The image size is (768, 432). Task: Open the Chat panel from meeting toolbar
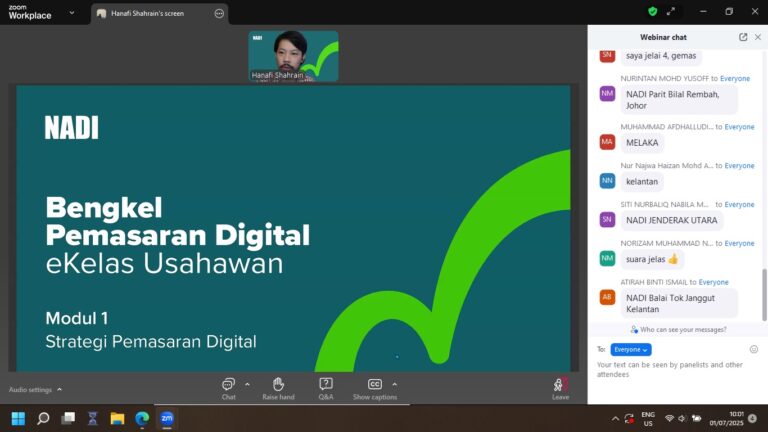pos(228,385)
